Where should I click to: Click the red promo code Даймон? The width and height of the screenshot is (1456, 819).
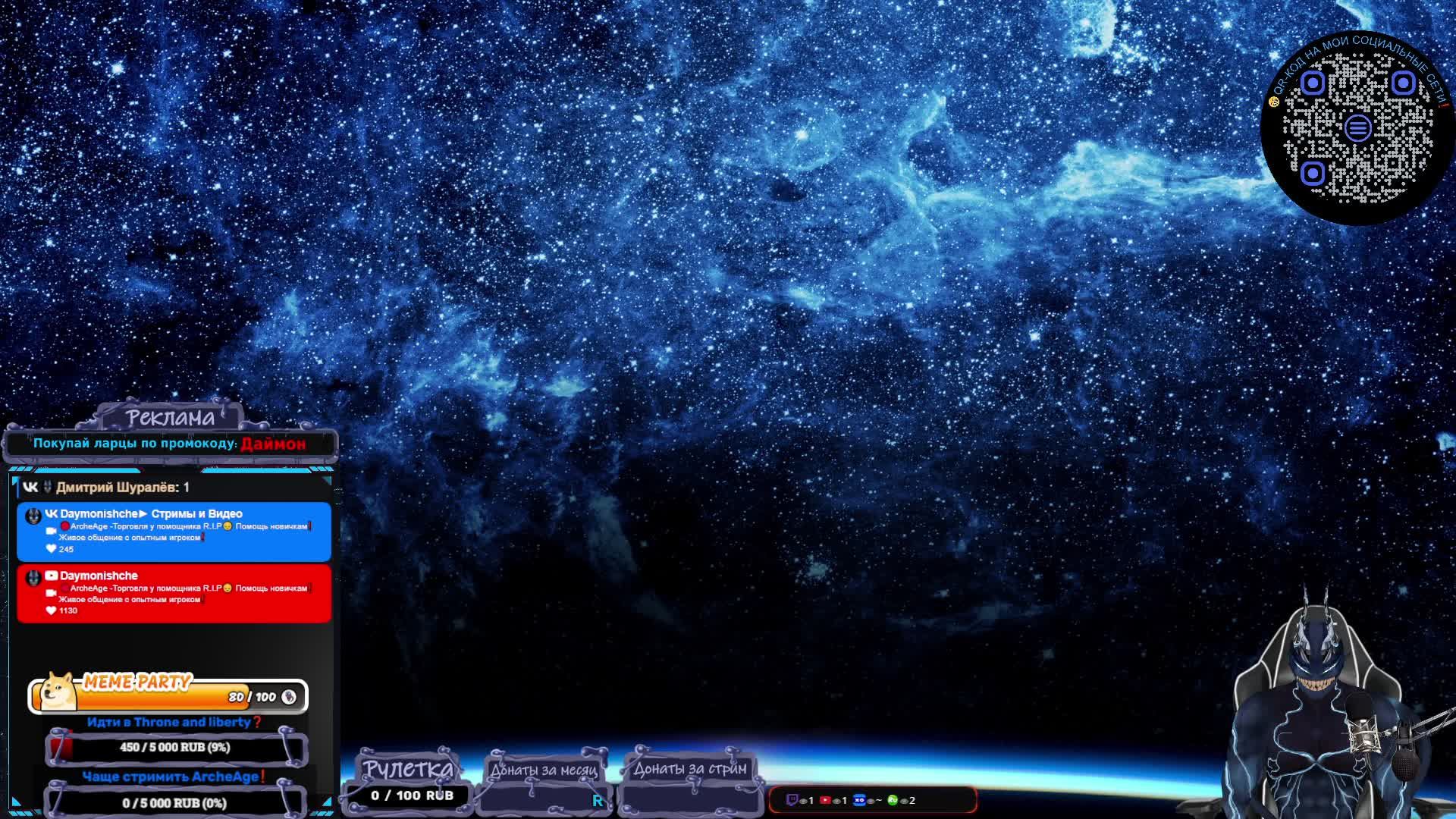tap(273, 444)
